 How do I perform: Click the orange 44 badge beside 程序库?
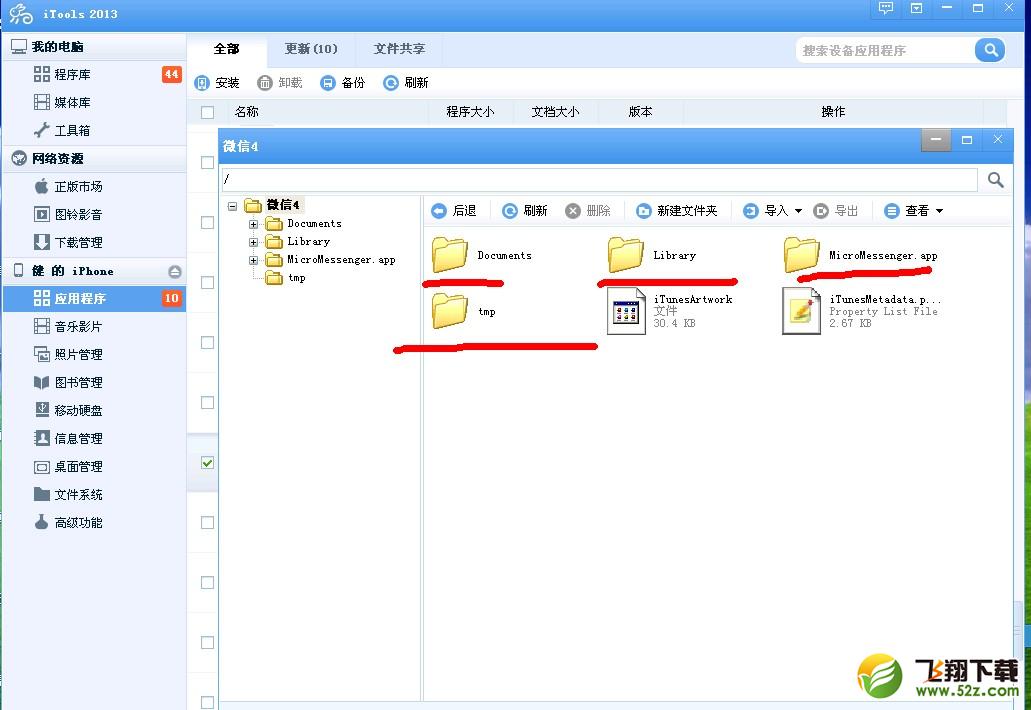click(172, 74)
